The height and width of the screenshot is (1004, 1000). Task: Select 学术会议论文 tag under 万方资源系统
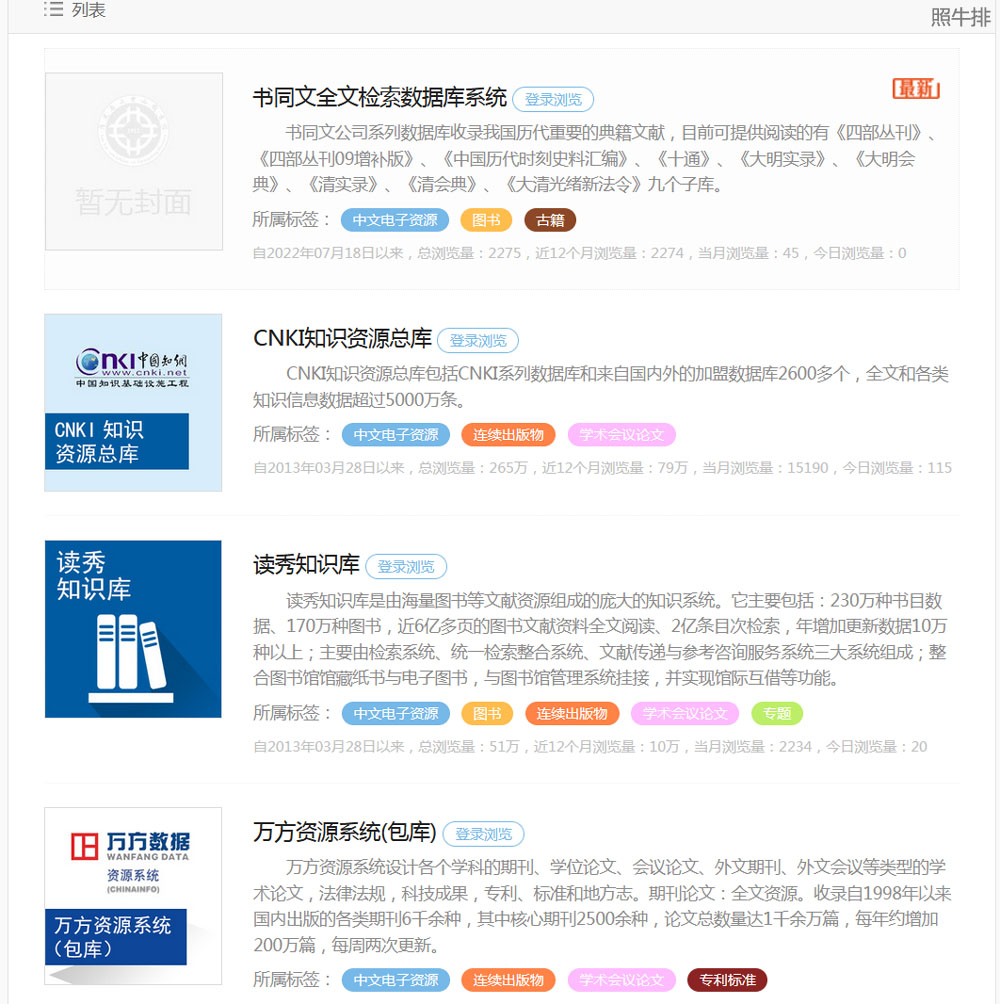pyautogui.click(x=621, y=980)
